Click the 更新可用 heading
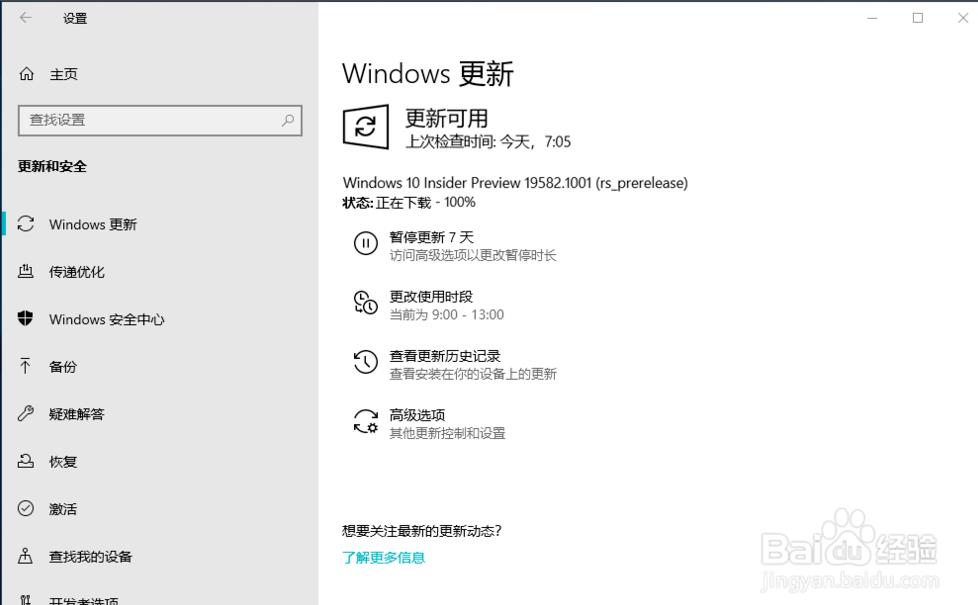 447,118
